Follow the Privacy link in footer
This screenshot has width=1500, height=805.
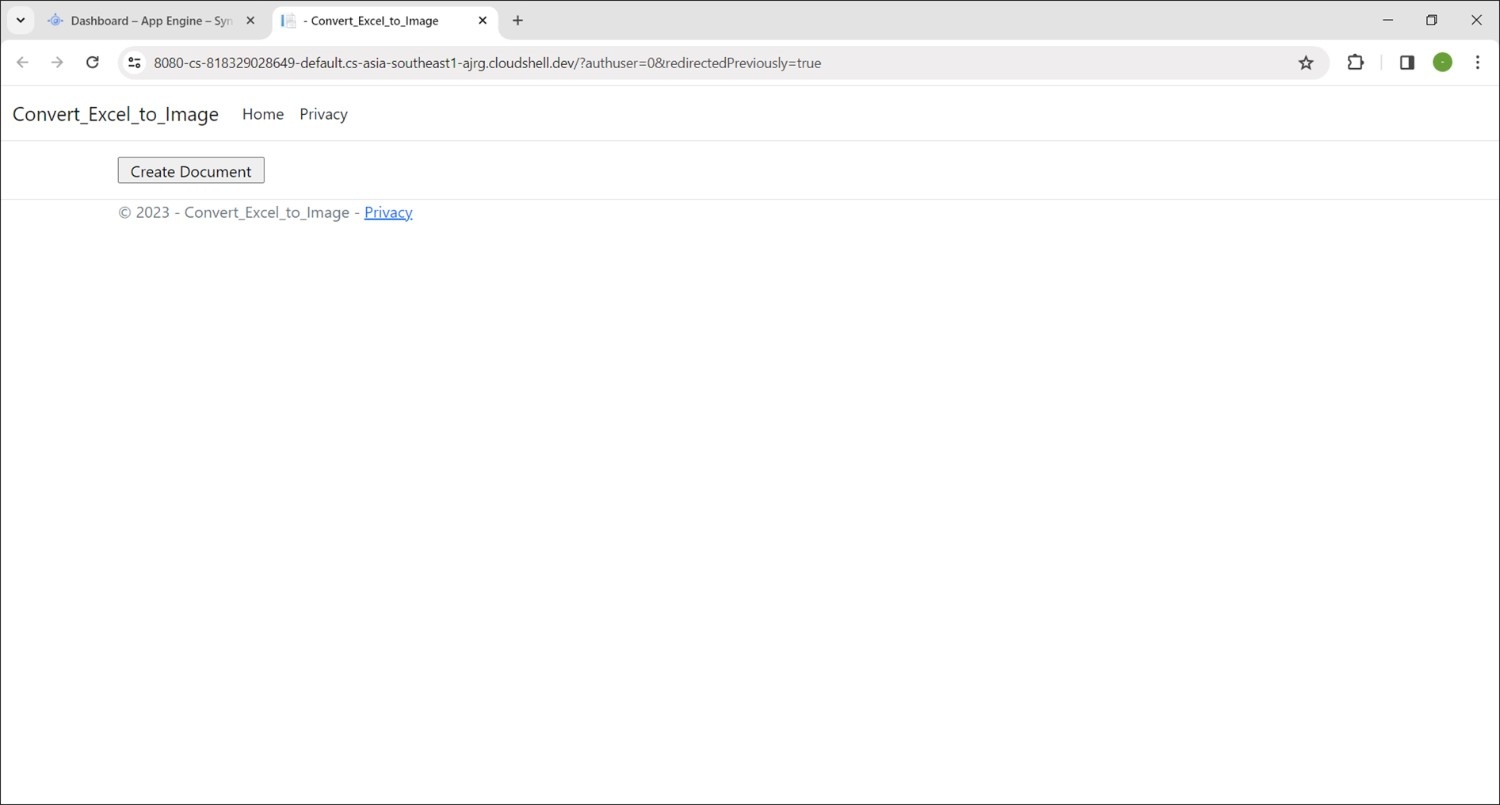tap(388, 212)
